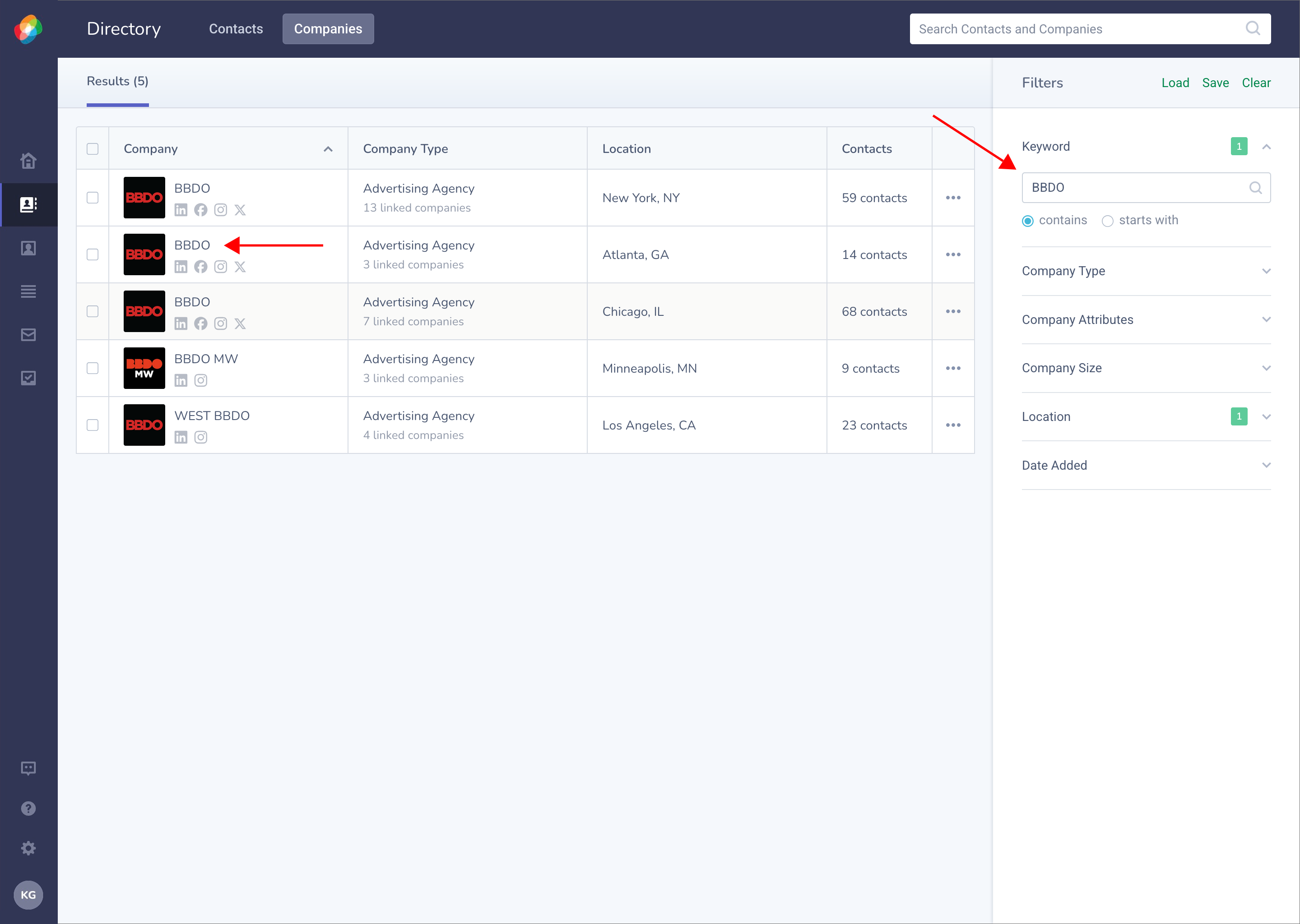Viewport: 1300px width, 924px height.
Task: Select the 'contains' radio option
Action: point(1028,221)
